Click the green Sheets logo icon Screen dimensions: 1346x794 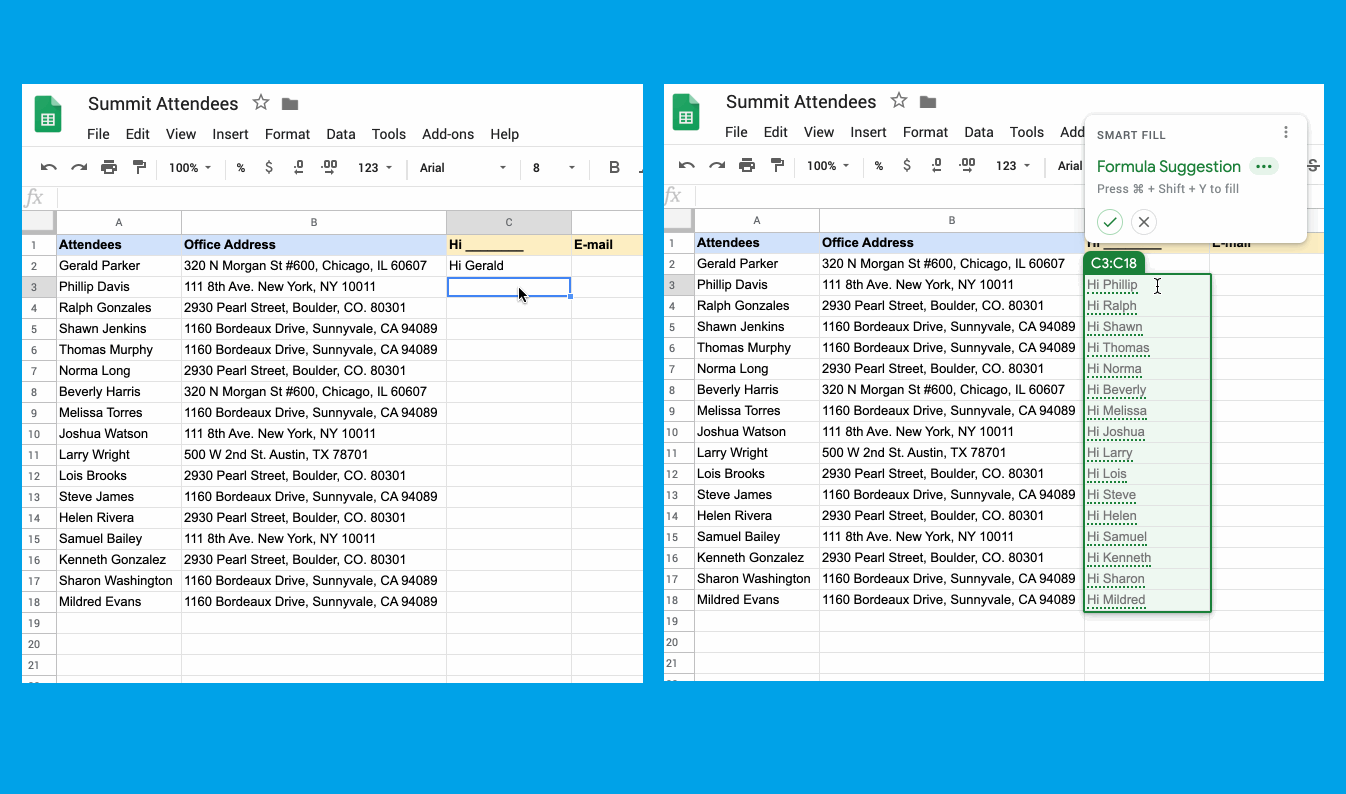point(48,115)
